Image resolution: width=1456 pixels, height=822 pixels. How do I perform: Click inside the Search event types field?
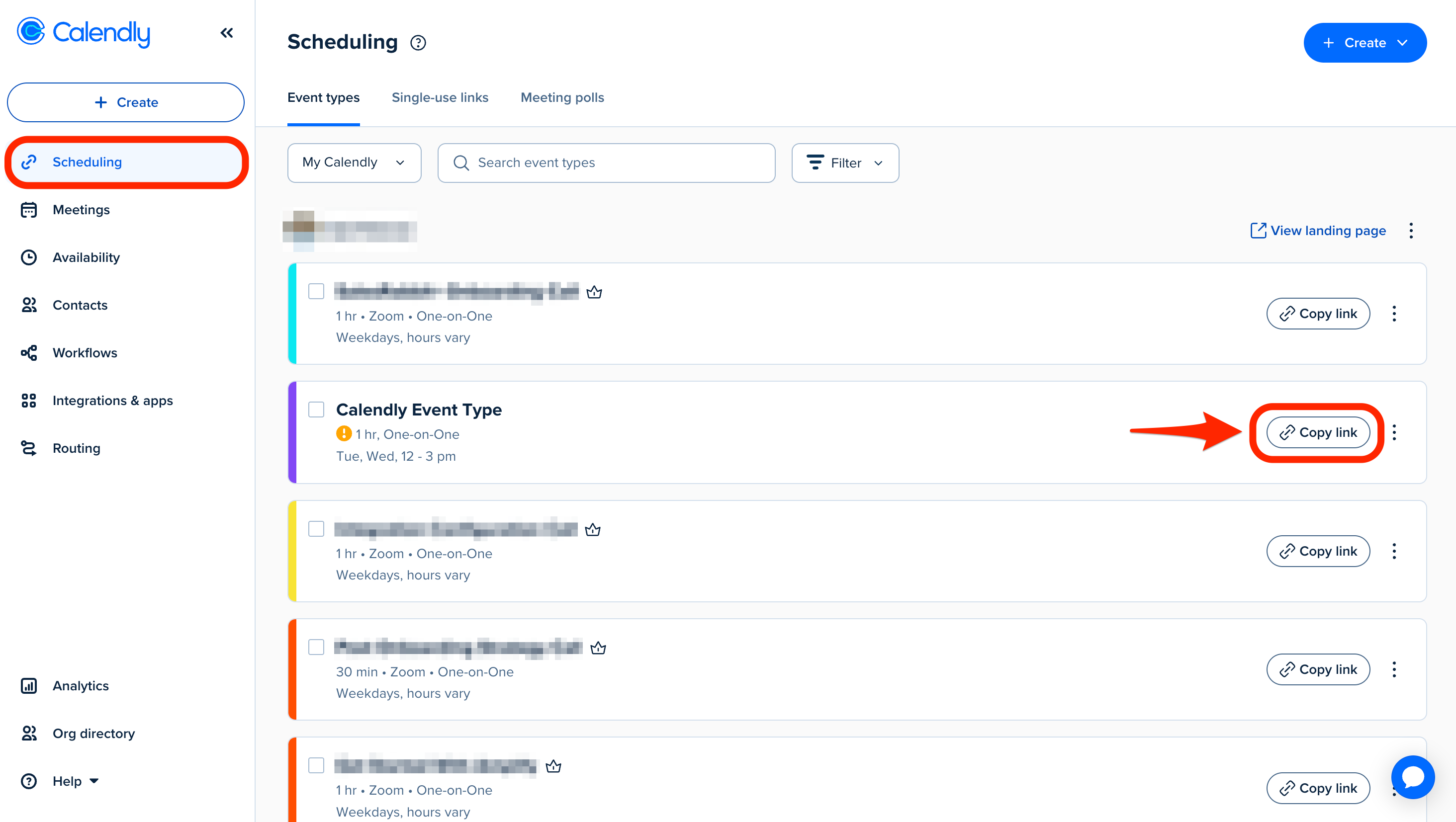[x=605, y=163]
